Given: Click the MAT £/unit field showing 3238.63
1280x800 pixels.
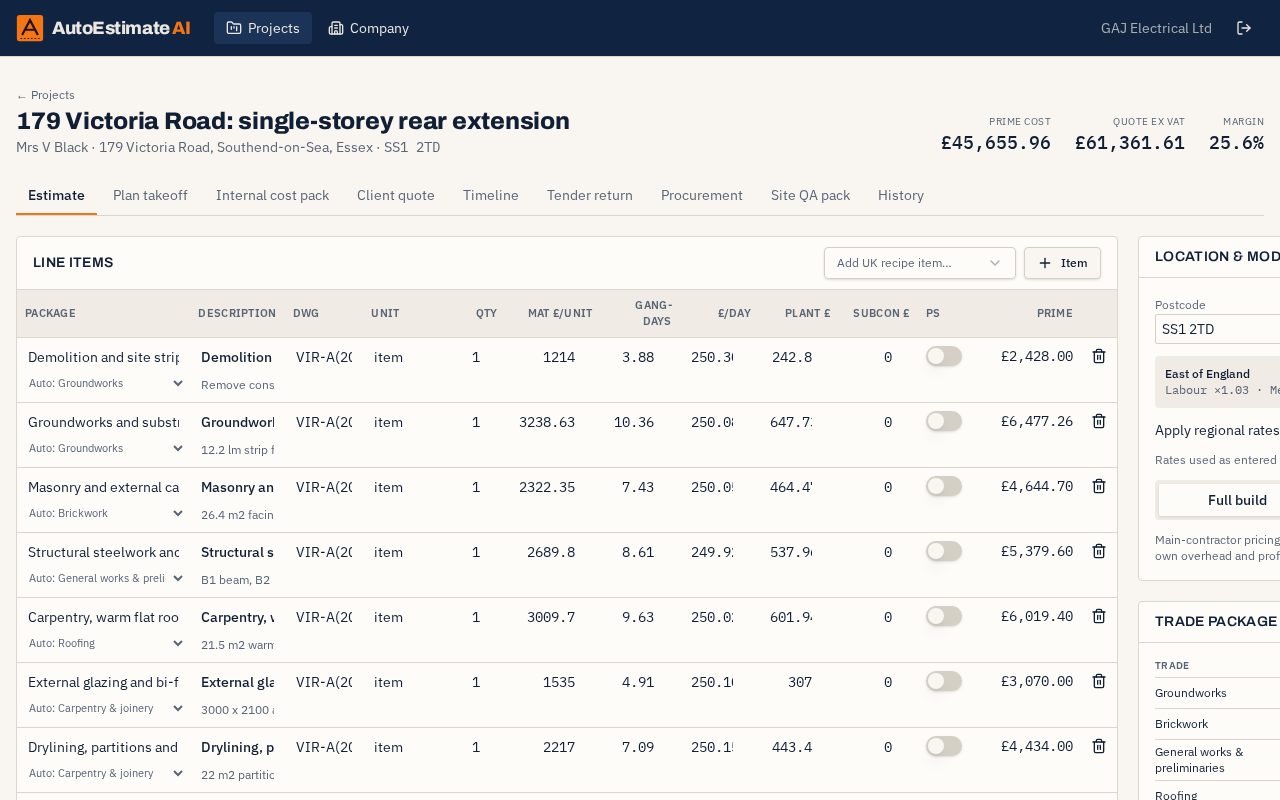Looking at the screenshot, I should (548, 422).
